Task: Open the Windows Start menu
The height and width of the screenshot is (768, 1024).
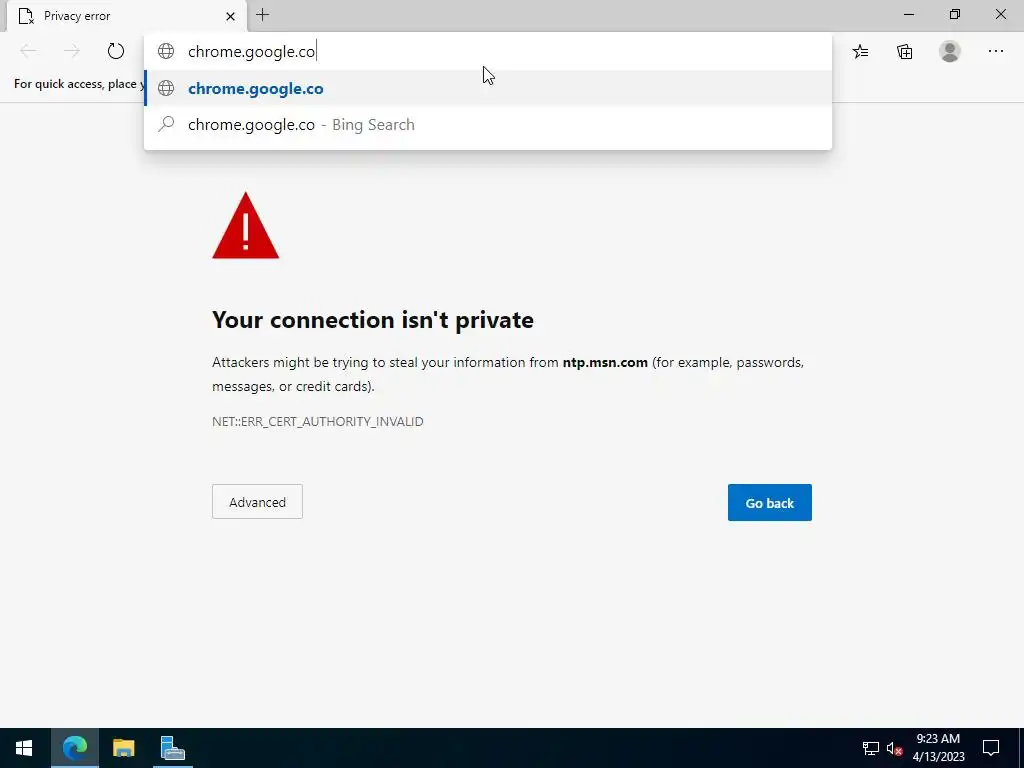Action: [24, 748]
